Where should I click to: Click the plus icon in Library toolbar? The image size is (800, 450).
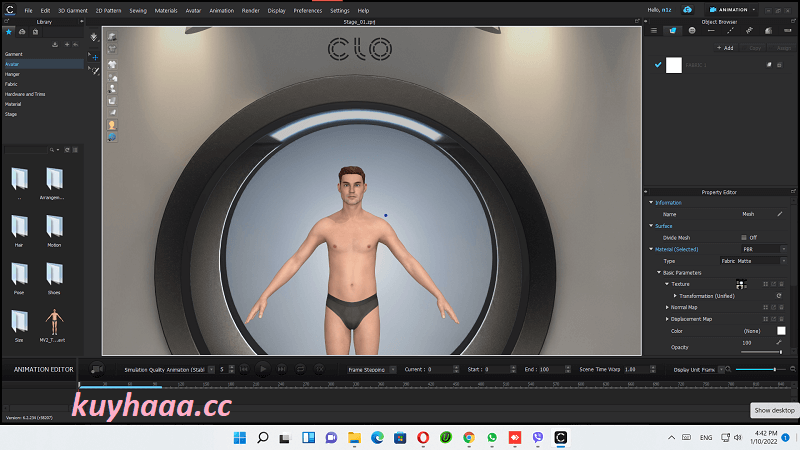(67, 44)
